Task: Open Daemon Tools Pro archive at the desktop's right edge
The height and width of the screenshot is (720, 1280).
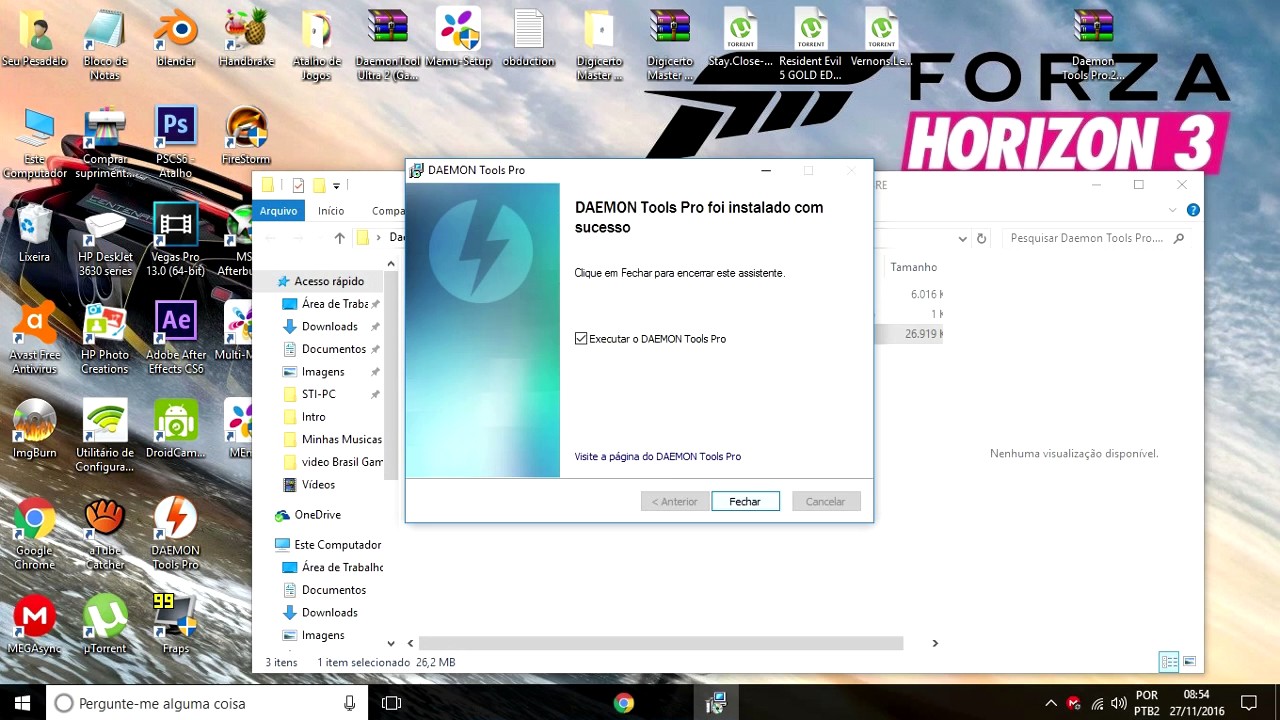Action: (1093, 43)
